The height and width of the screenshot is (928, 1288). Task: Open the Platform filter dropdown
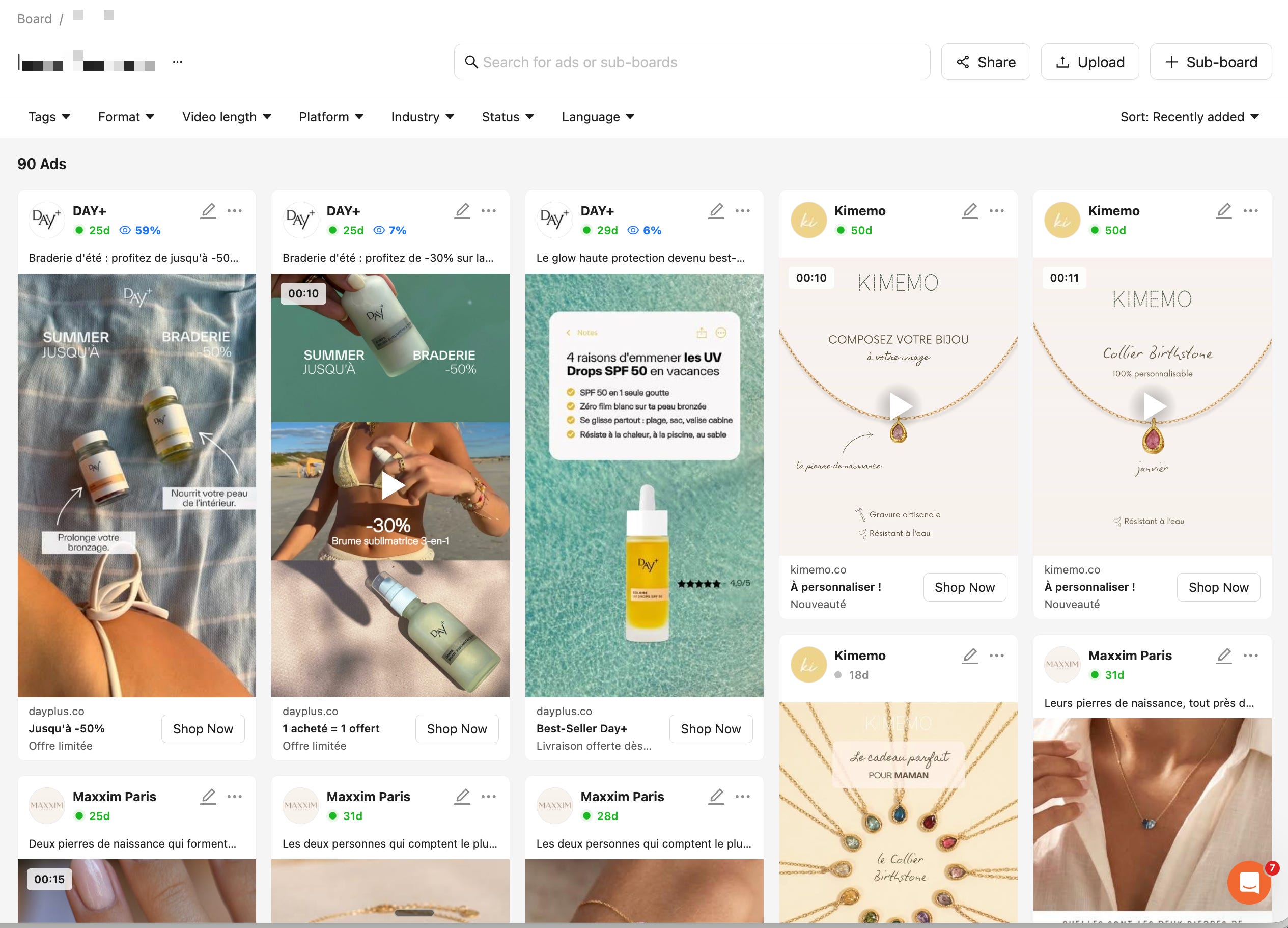click(x=331, y=117)
